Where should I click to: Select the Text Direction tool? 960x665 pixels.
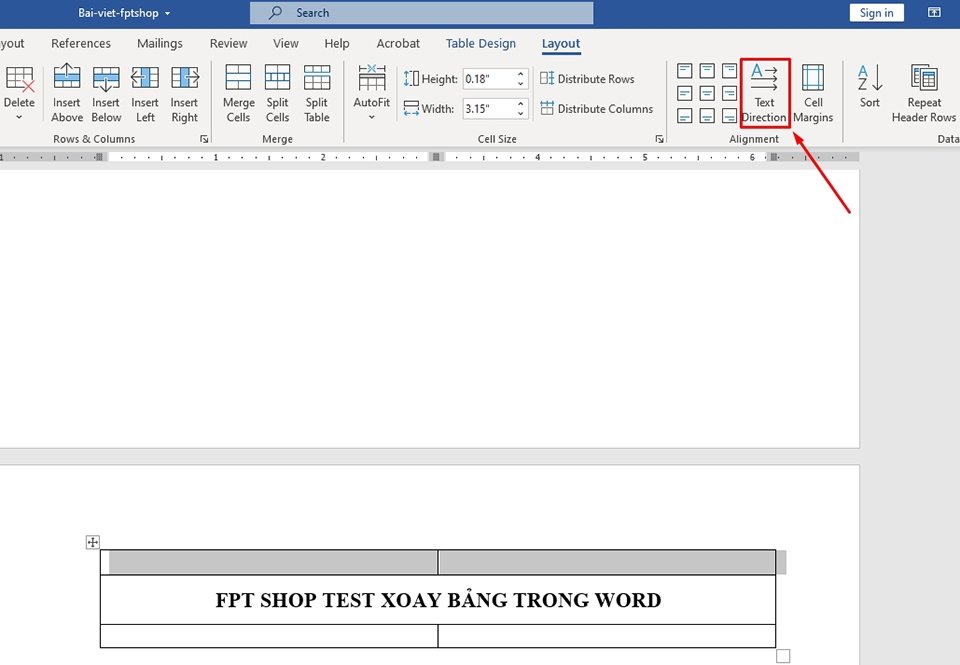coord(764,93)
